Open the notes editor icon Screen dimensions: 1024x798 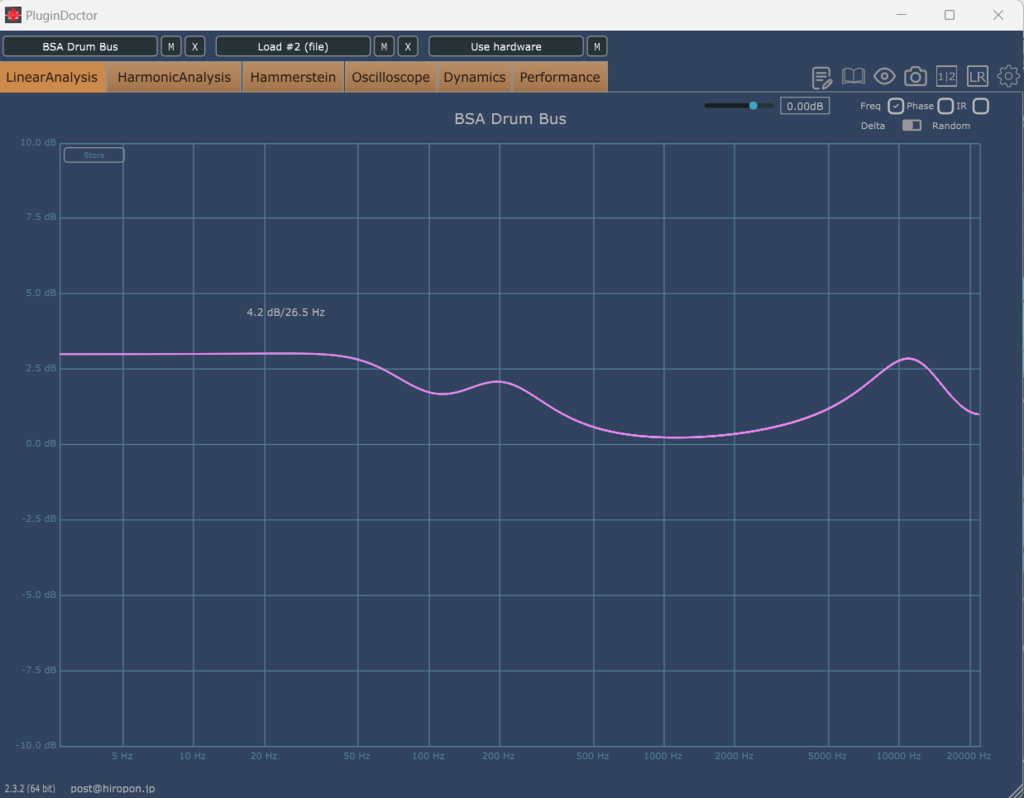[x=822, y=77]
